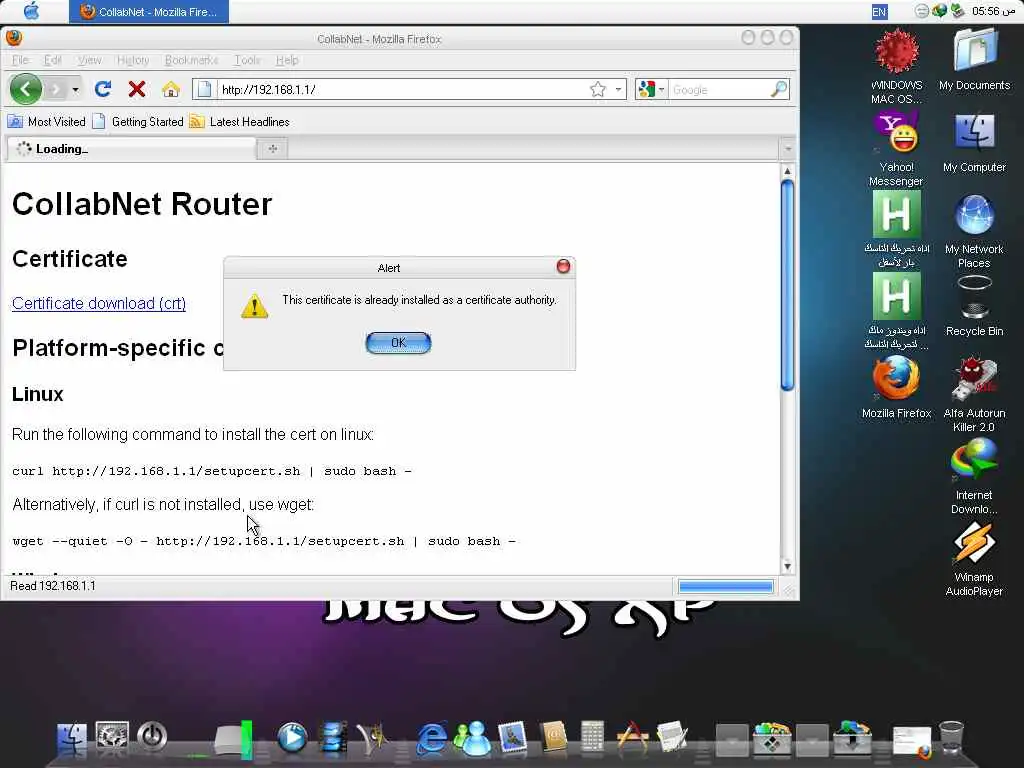Click the grayed forward arrow button
1024x768 pixels.
[56, 89]
